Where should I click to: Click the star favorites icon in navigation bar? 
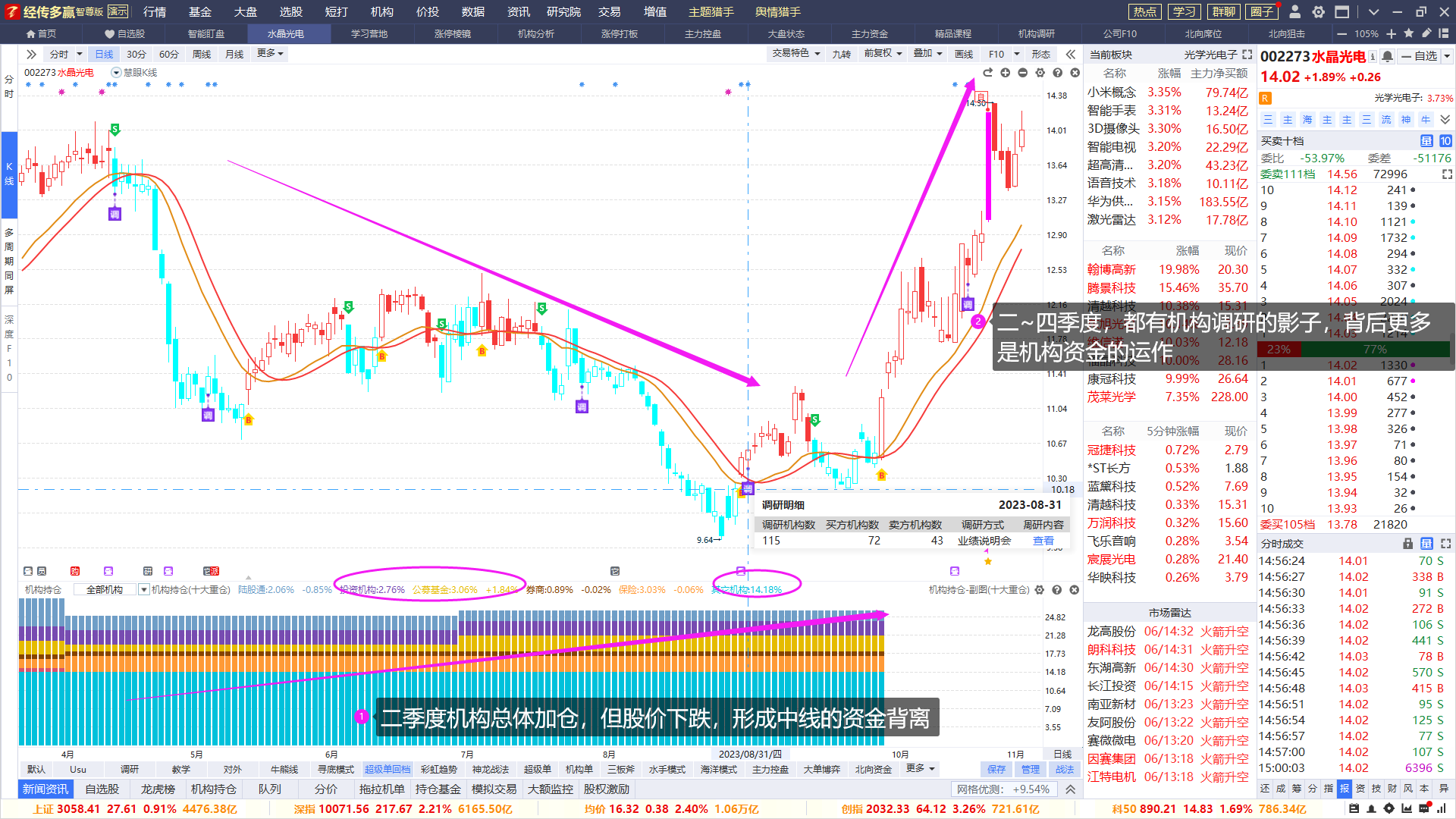[1409, 33]
